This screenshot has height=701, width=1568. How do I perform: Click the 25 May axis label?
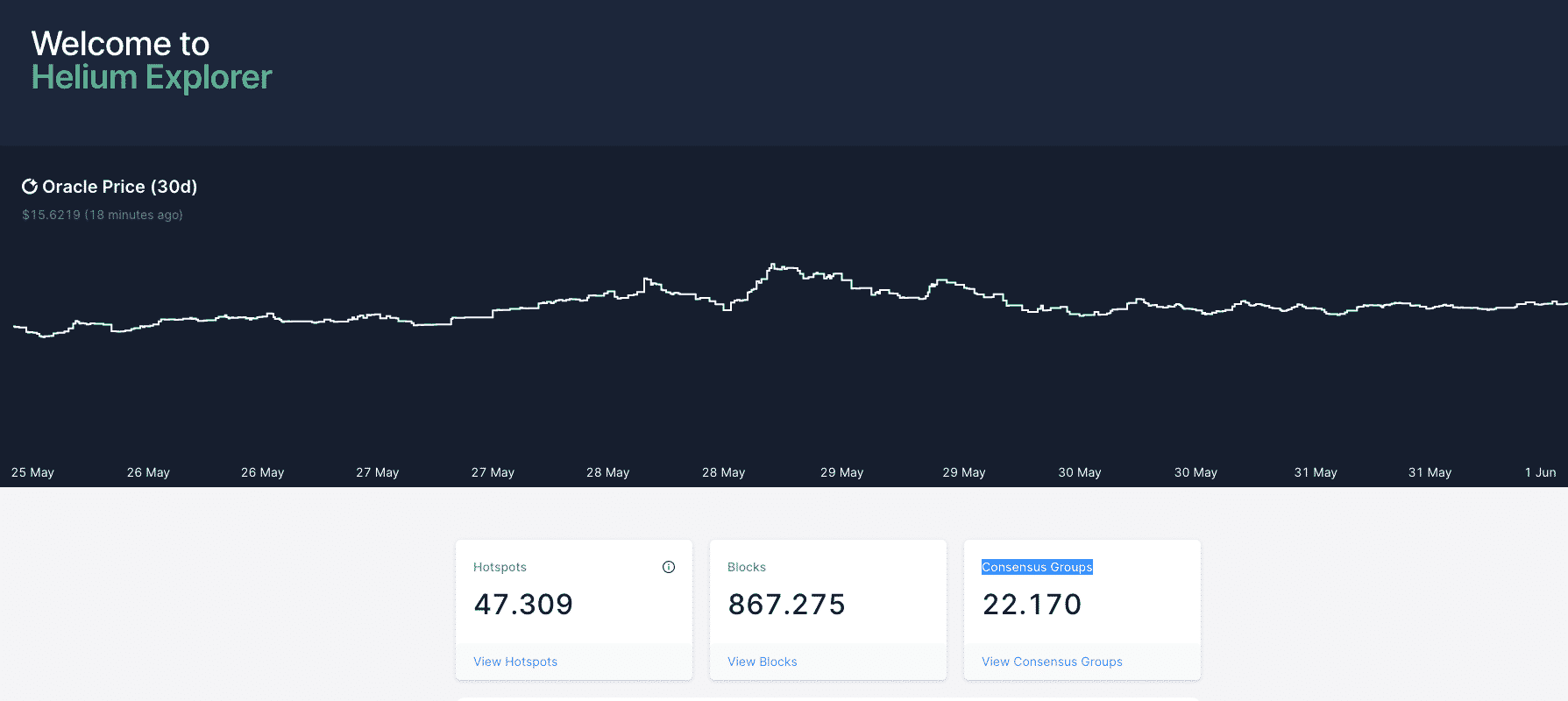pos(32,472)
